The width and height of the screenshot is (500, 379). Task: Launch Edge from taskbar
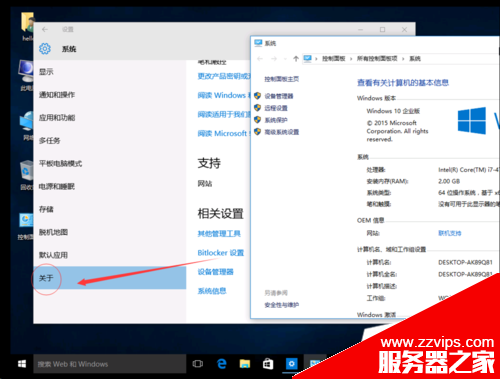tap(221, 364)
